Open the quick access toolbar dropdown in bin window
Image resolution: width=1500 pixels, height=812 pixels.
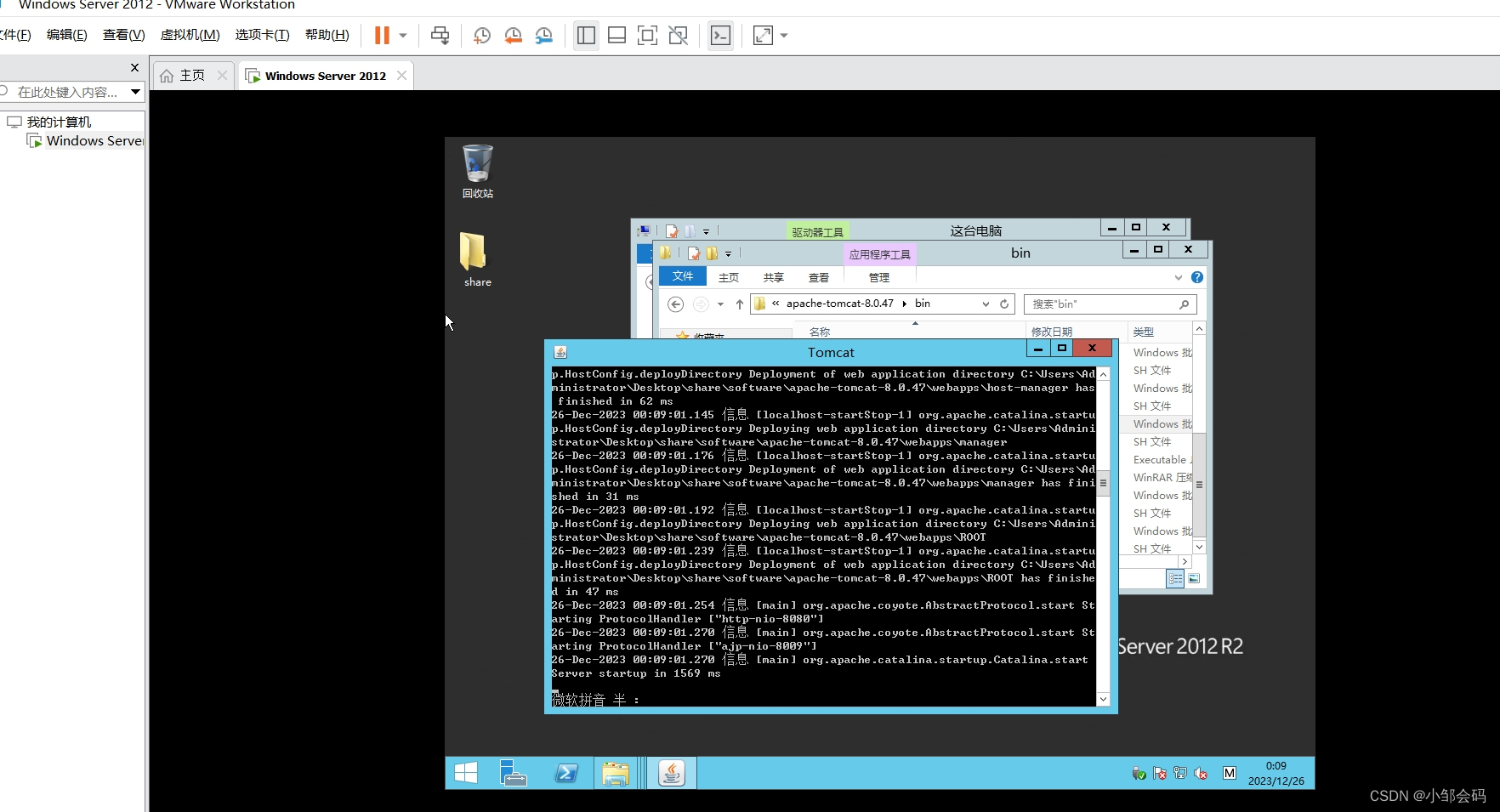[728, 254]
